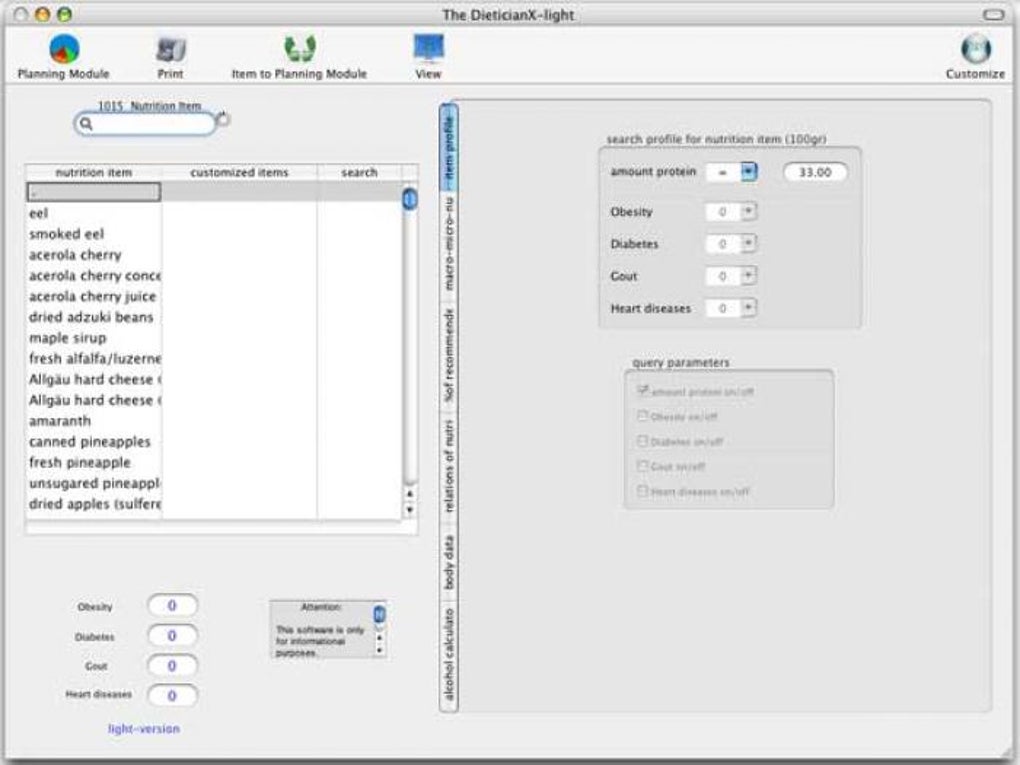
Task: Switch to the macro-micro-nu vertical tab
Action: 449,246
